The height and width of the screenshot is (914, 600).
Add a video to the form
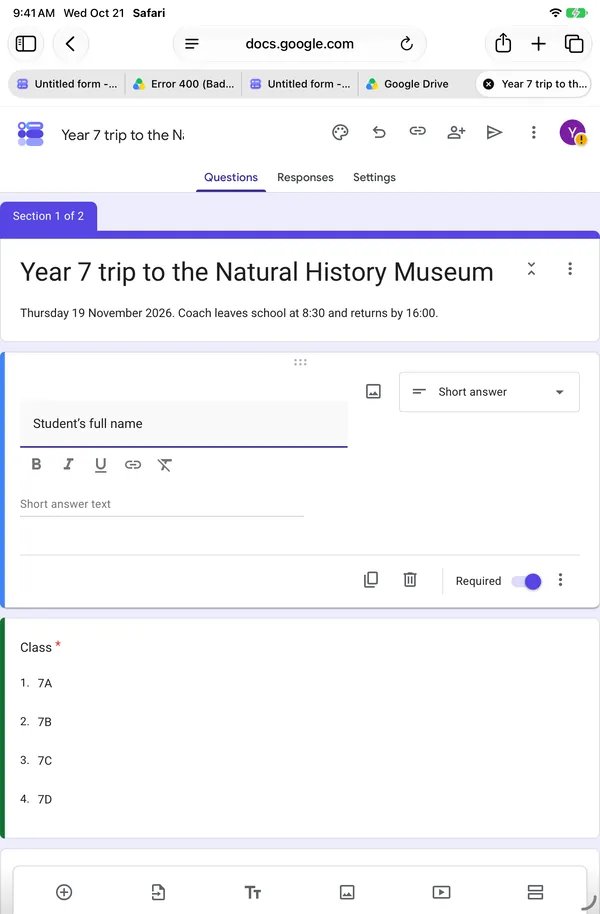[441, 892]
